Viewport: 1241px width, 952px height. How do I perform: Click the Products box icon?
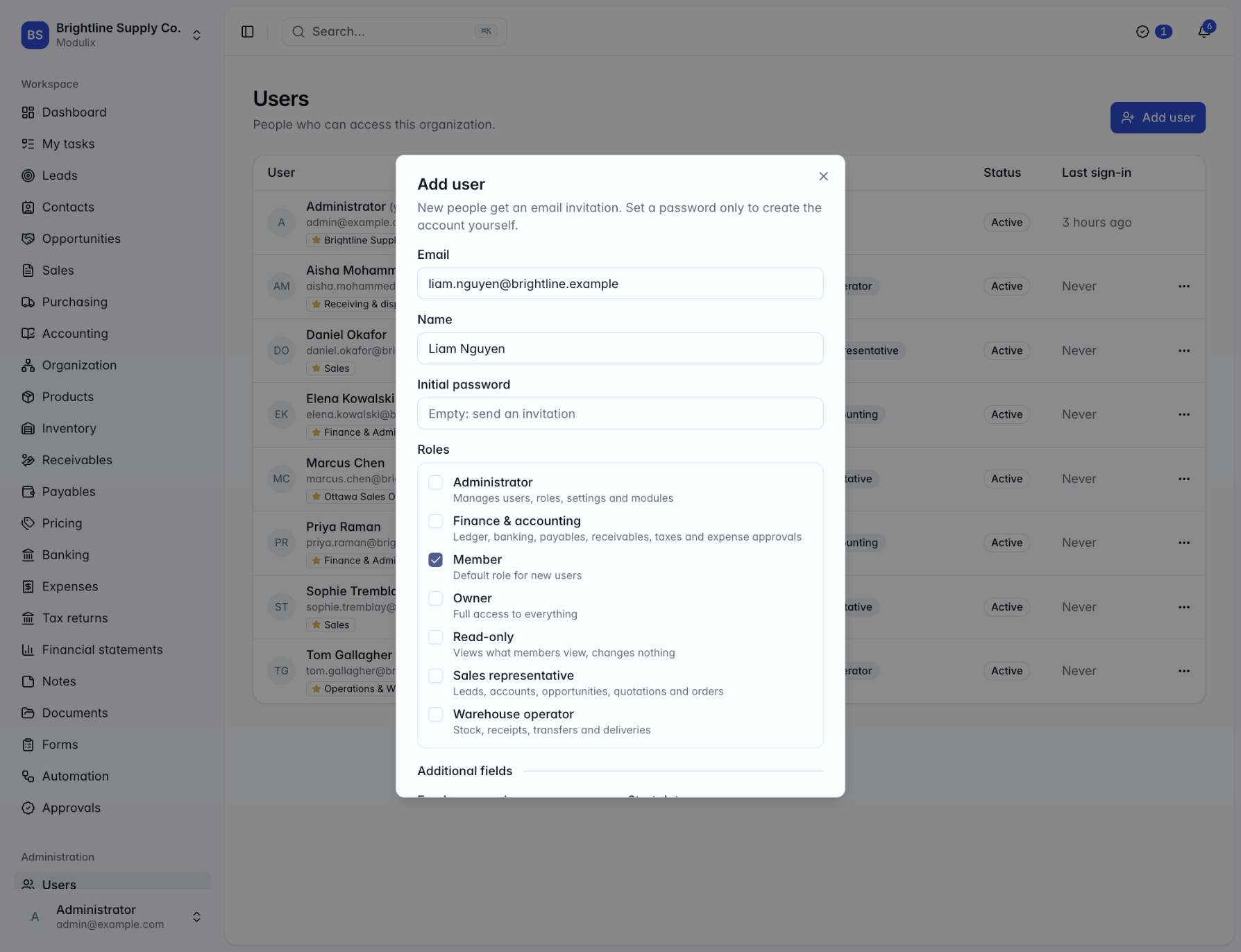28,397
